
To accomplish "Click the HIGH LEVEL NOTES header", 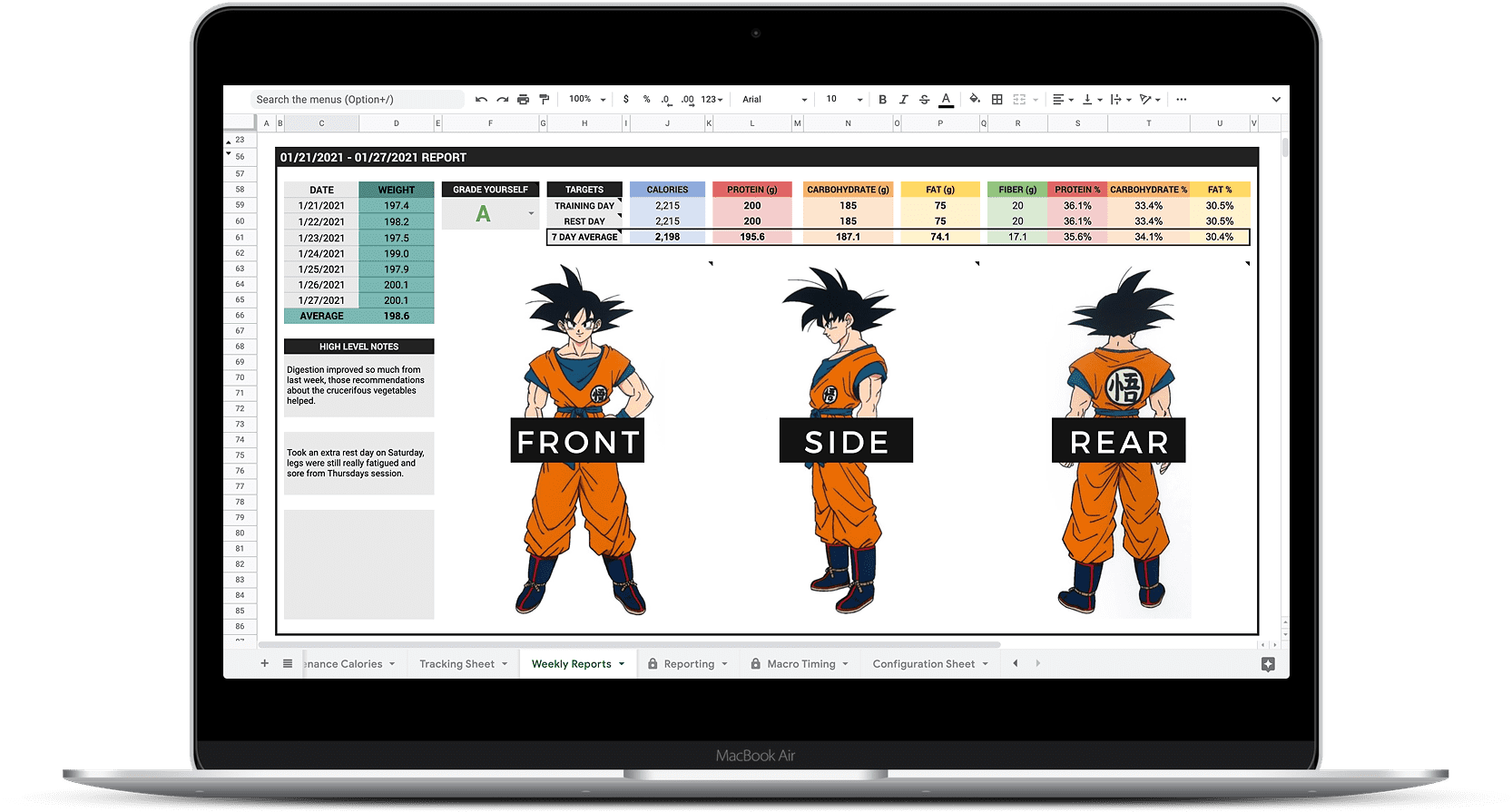I will coord(358,347).
